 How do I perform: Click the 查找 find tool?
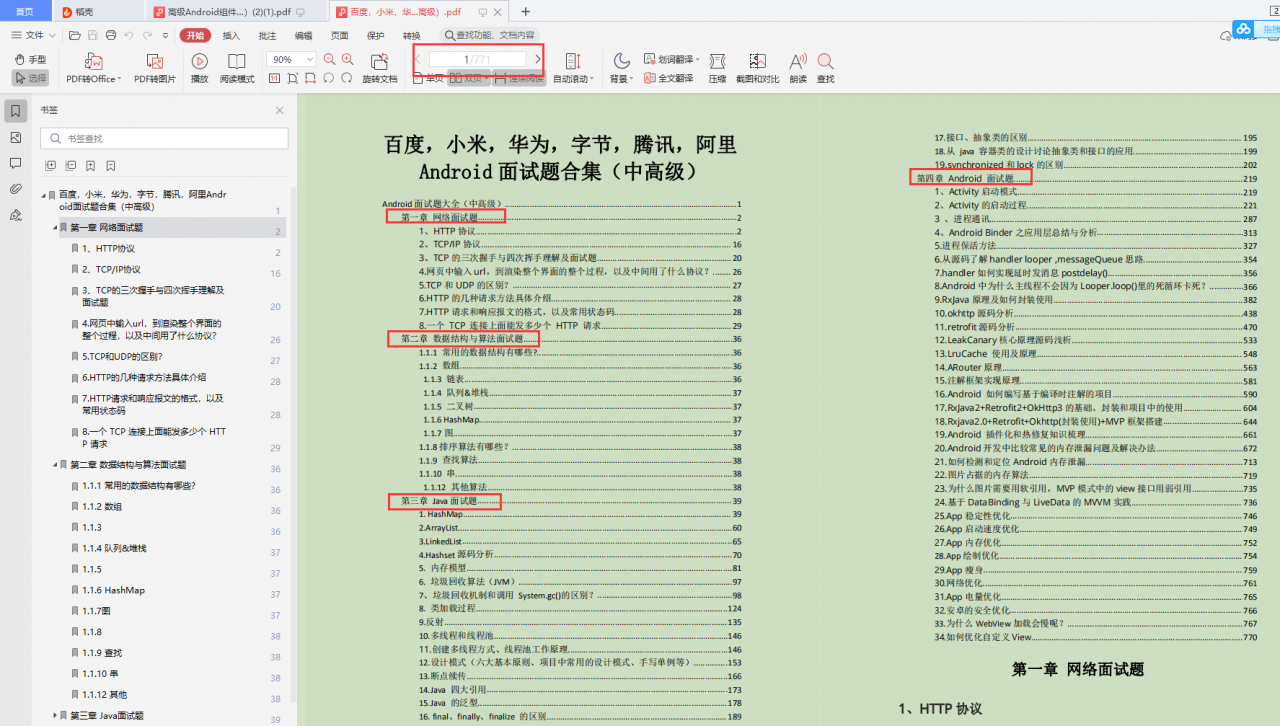pyautogui.click(x=825, y=67)
